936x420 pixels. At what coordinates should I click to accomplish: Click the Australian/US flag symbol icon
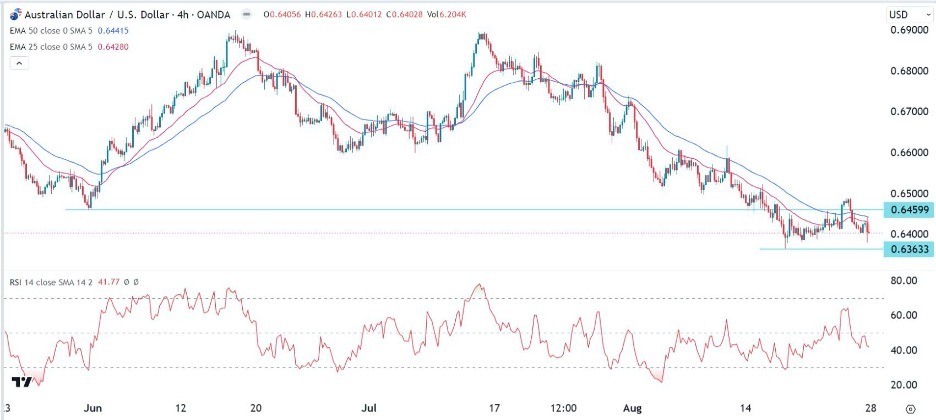(x=14, y=14)
